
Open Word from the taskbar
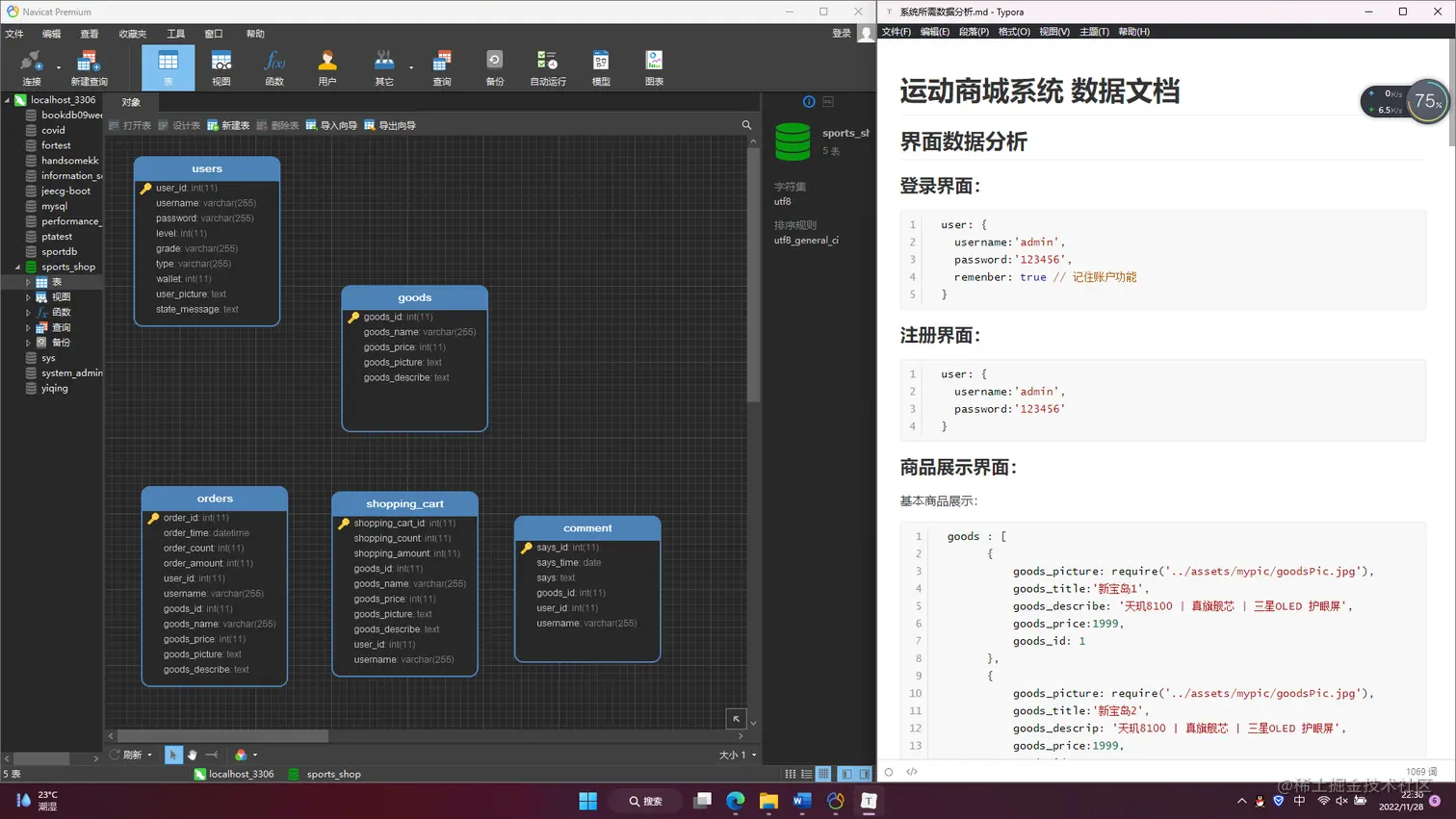(x=802, y=801)
